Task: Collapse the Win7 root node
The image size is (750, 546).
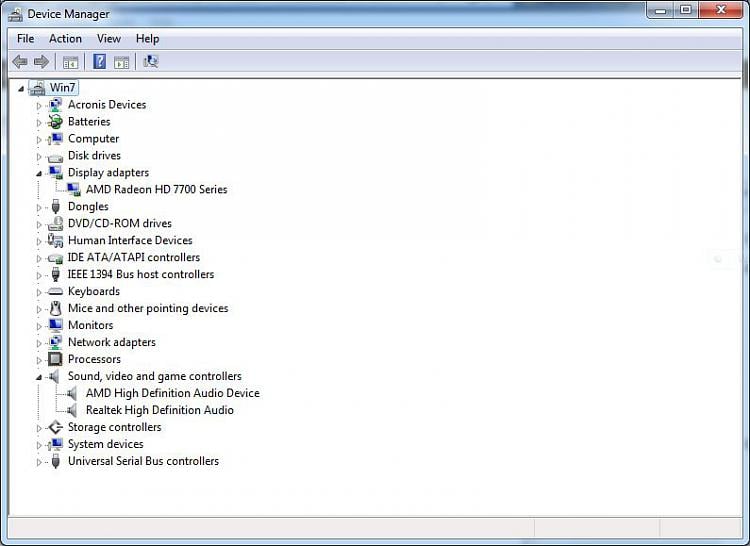Action: click(21, 89)
